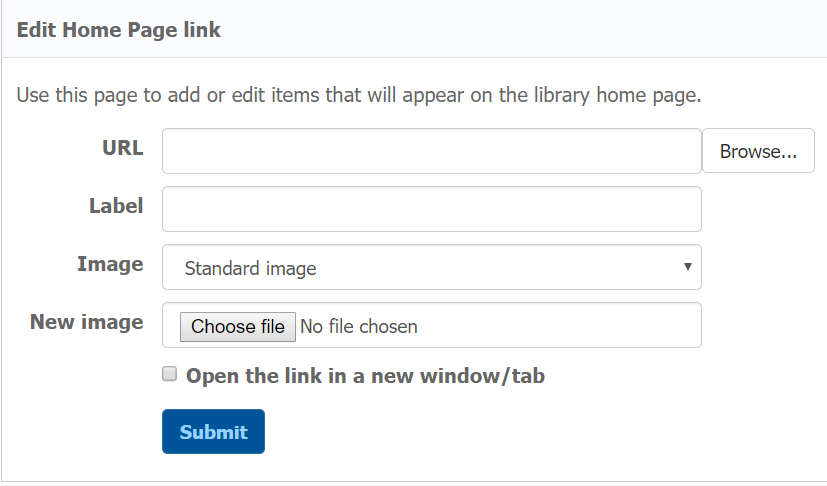827x486 pixels.
Task: Enable the open in new window/tab checkbox
Action: click(170, 375)
